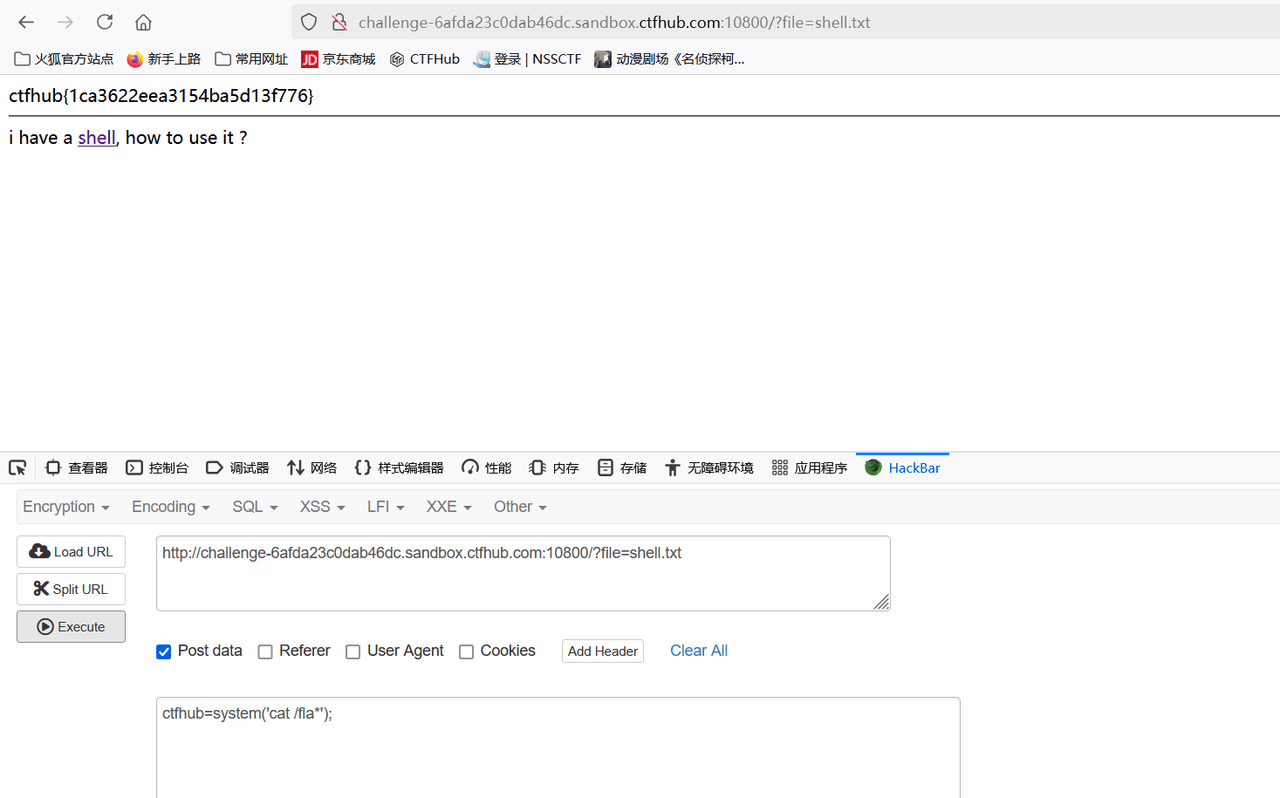This screenshot has width=1280, height=798.
Task: Expand the Encryption dropdown
Action: [66, 507]
